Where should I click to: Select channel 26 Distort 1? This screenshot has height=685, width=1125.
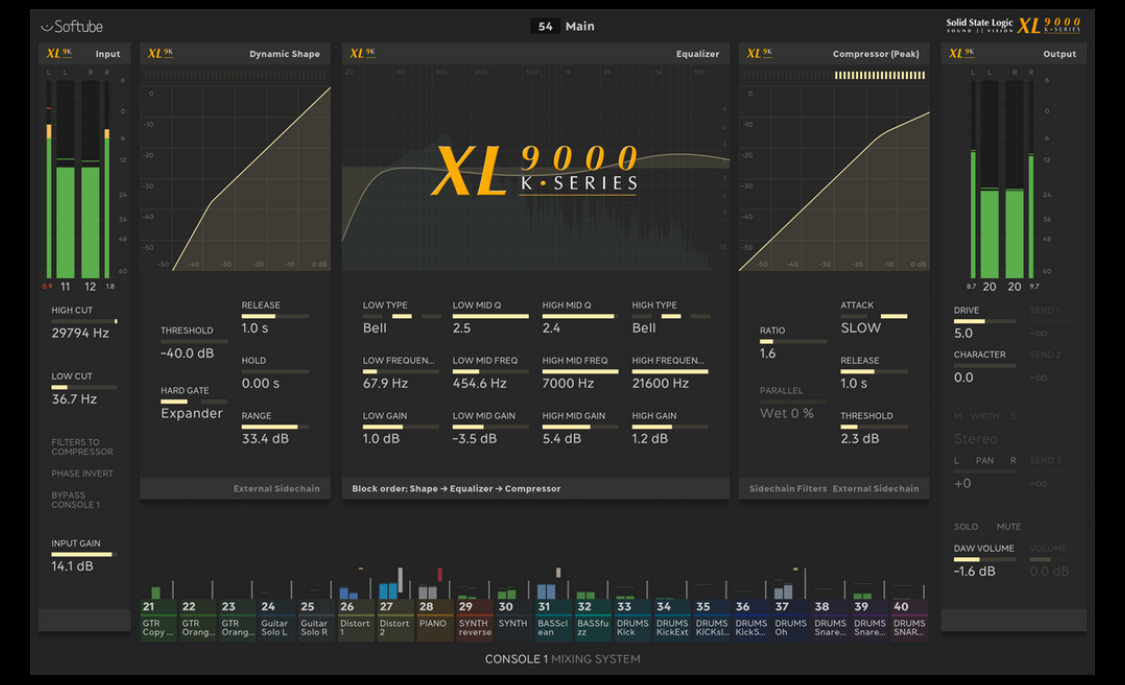coord(356,618)
